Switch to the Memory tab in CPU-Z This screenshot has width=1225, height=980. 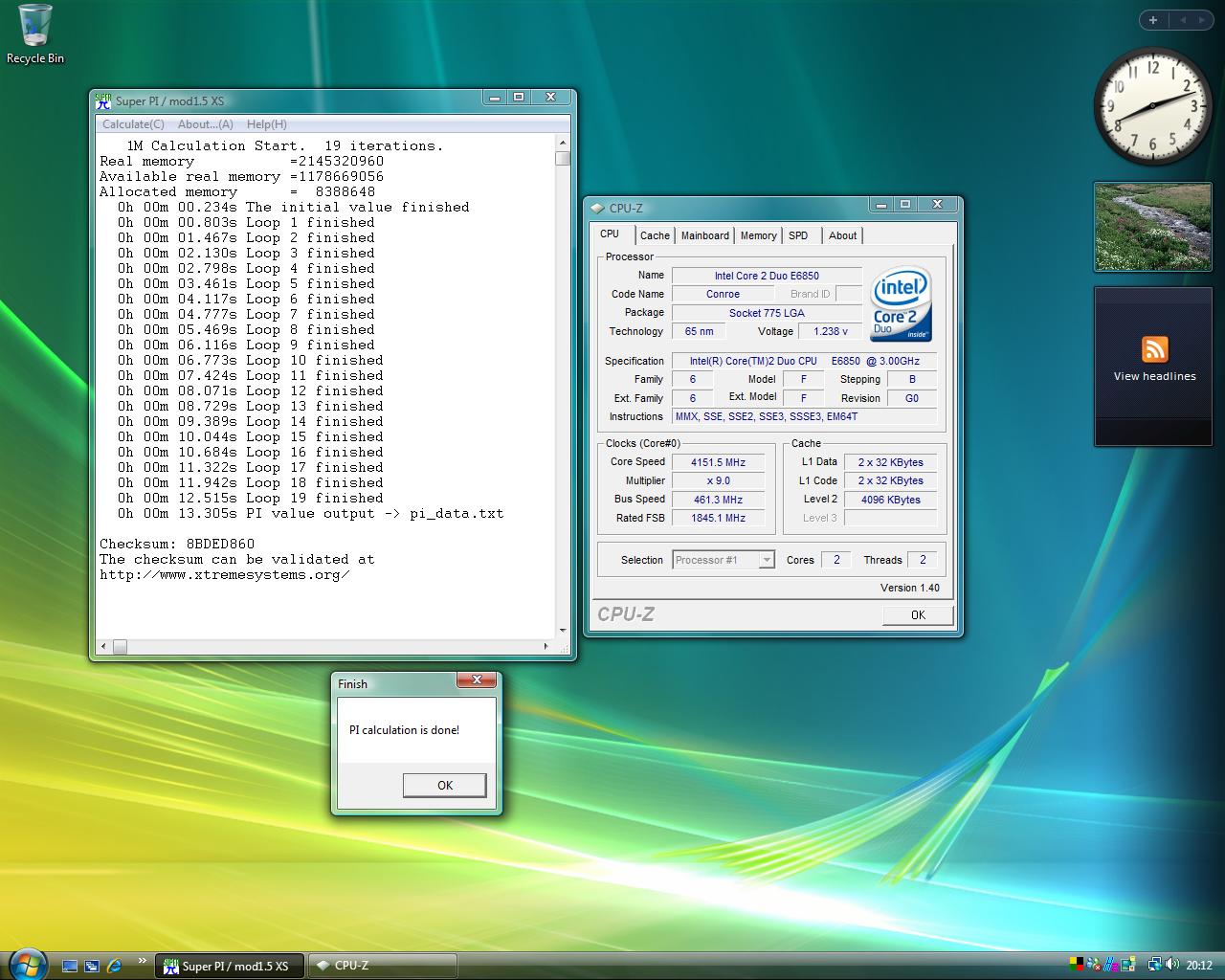coord(759,235)
